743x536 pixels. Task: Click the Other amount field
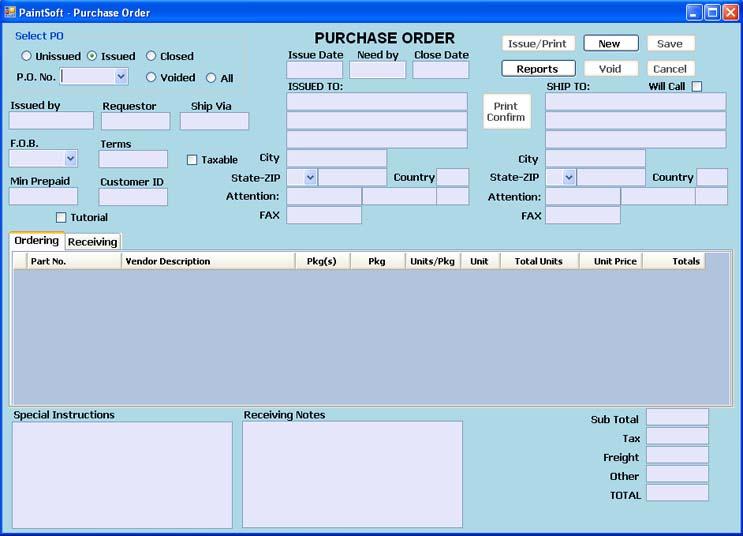pos(677,474)
